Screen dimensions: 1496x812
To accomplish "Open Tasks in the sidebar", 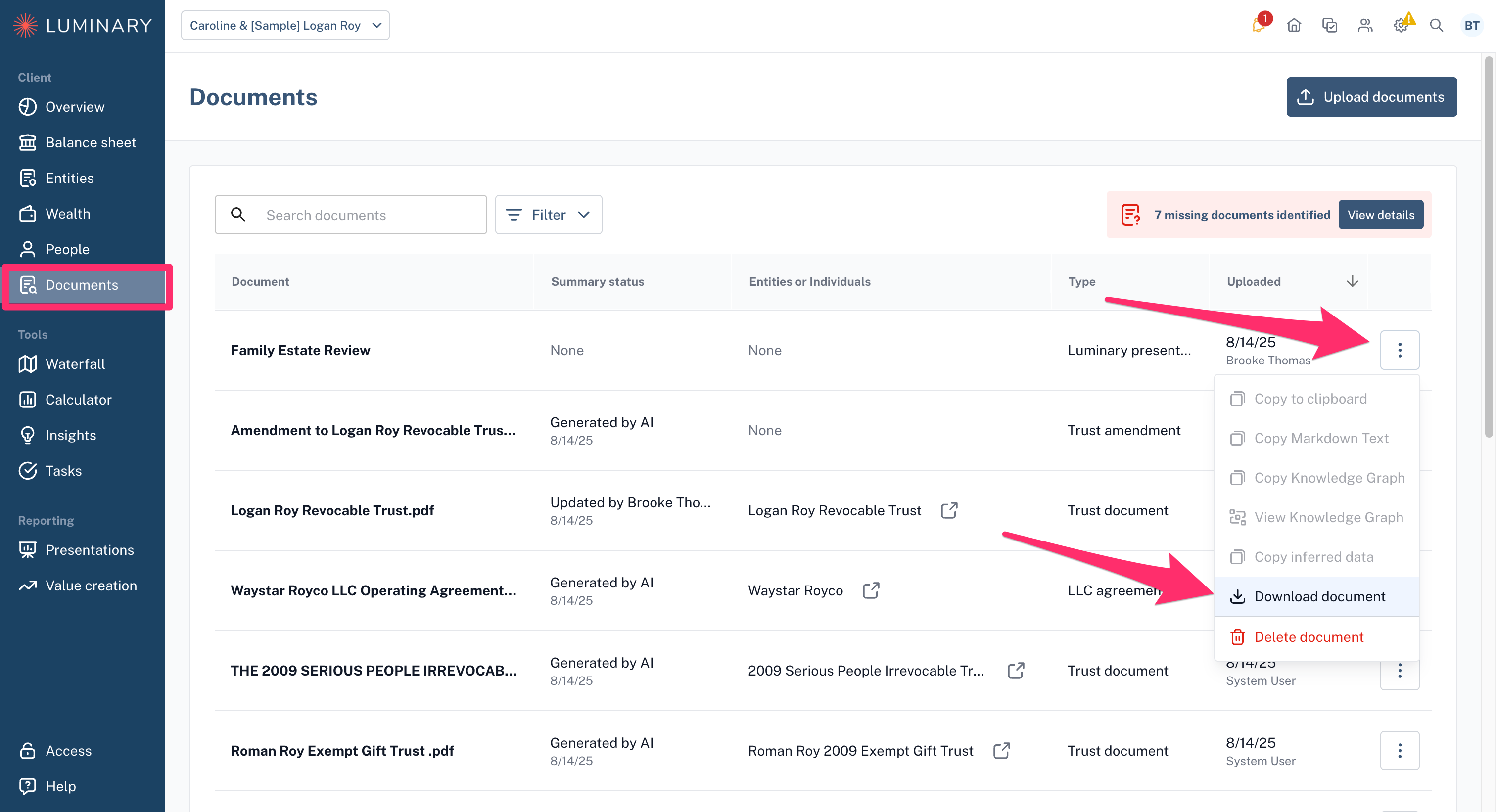I will point(83,471).
